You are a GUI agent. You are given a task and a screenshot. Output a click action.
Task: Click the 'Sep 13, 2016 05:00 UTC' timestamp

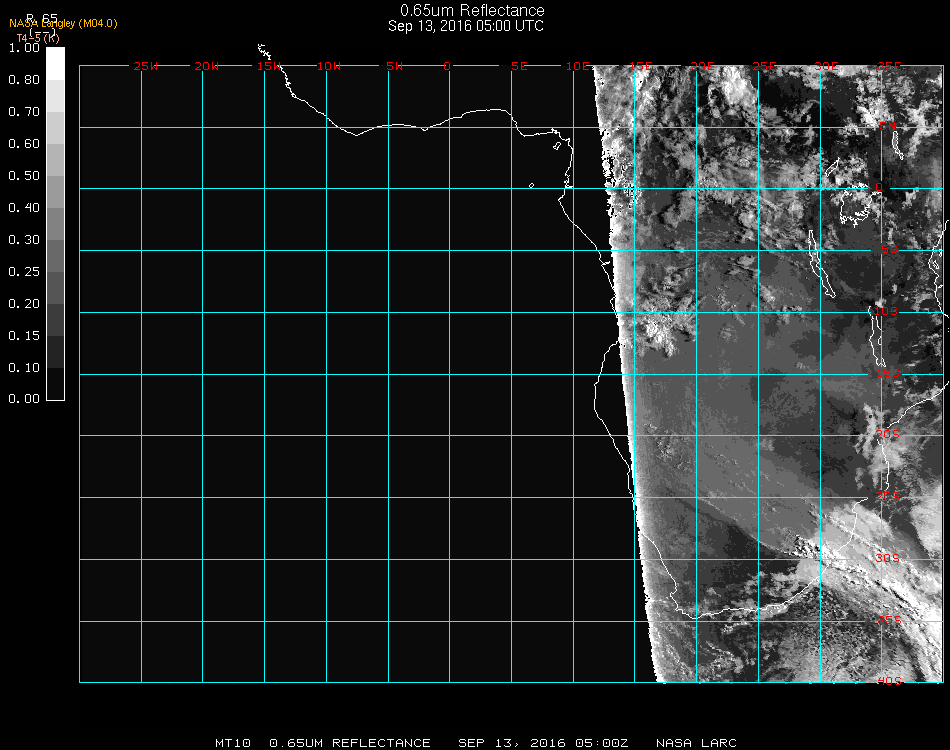click(x=466, y=26)
